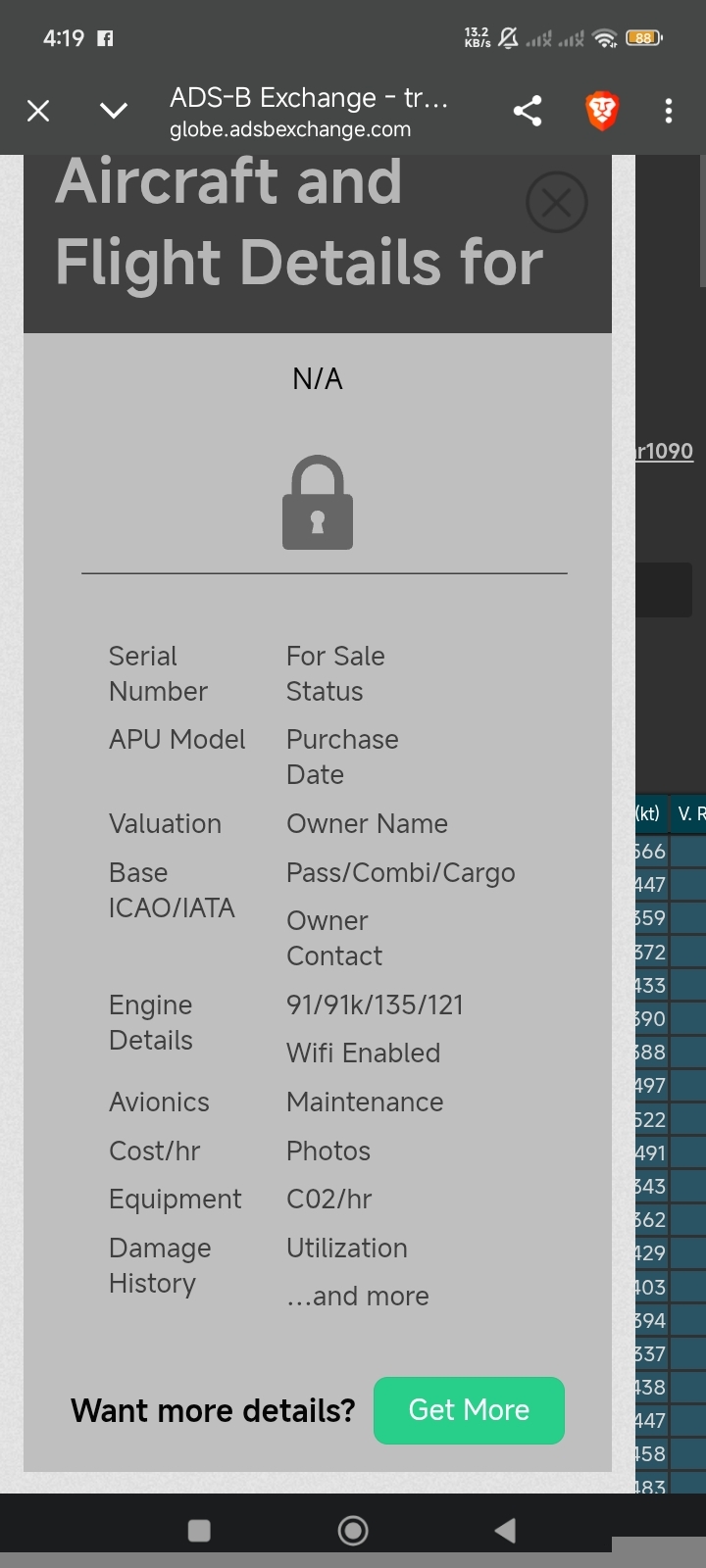Open the Brave Shields lion icon
The image size is (706, 1568).
pos(602,111)
